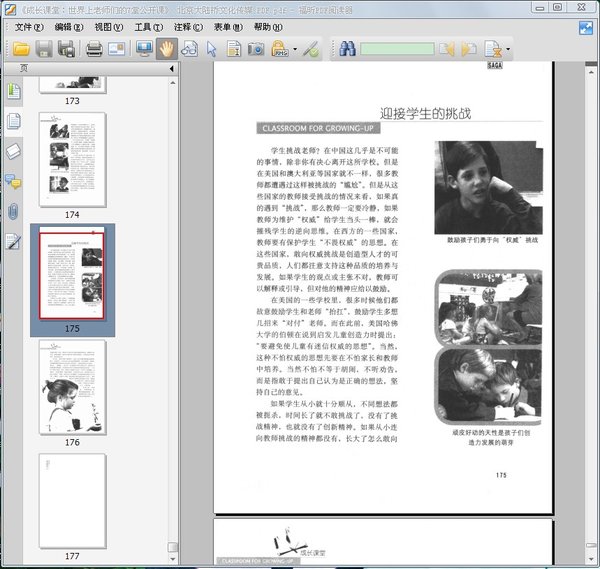Click the binoculars search icon
The height and width of the screenshot is (569, 600).
347,48
